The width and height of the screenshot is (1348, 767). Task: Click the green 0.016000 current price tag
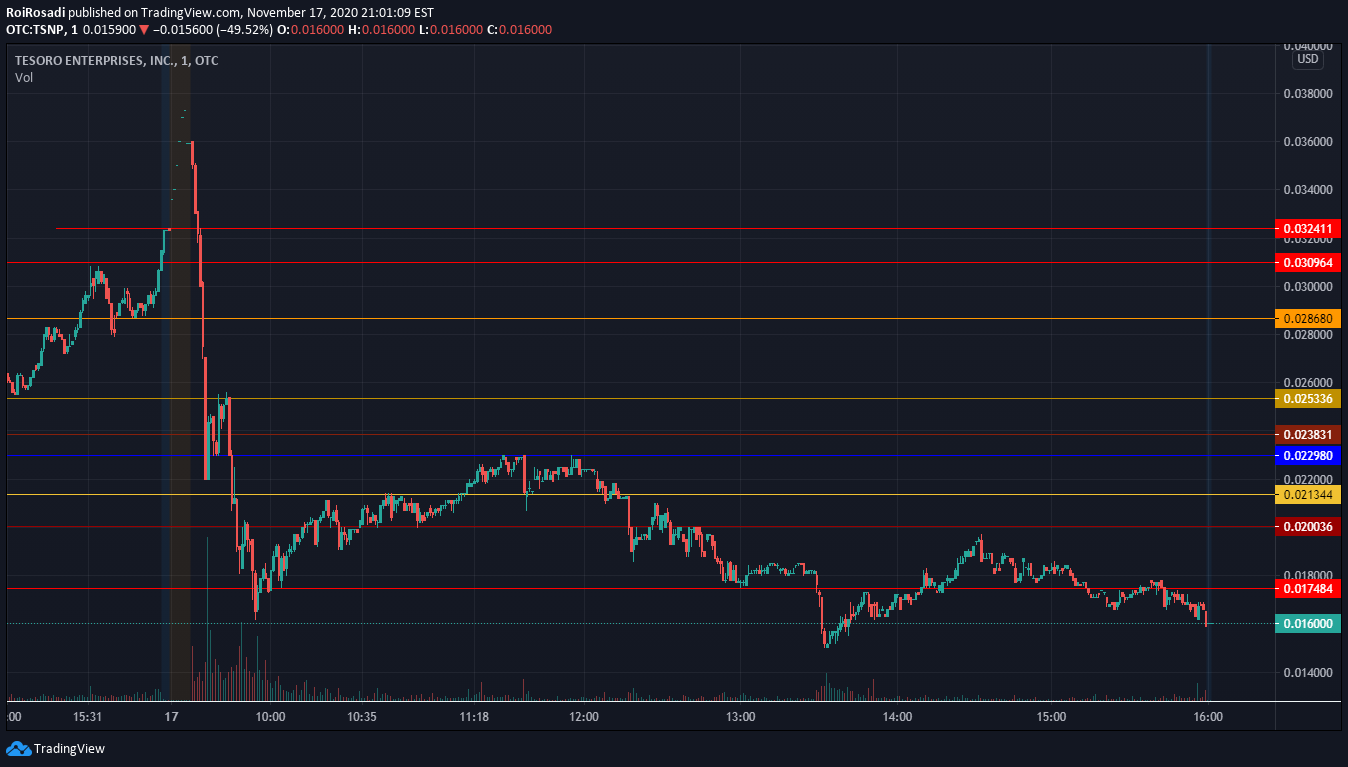point(1309,624)
